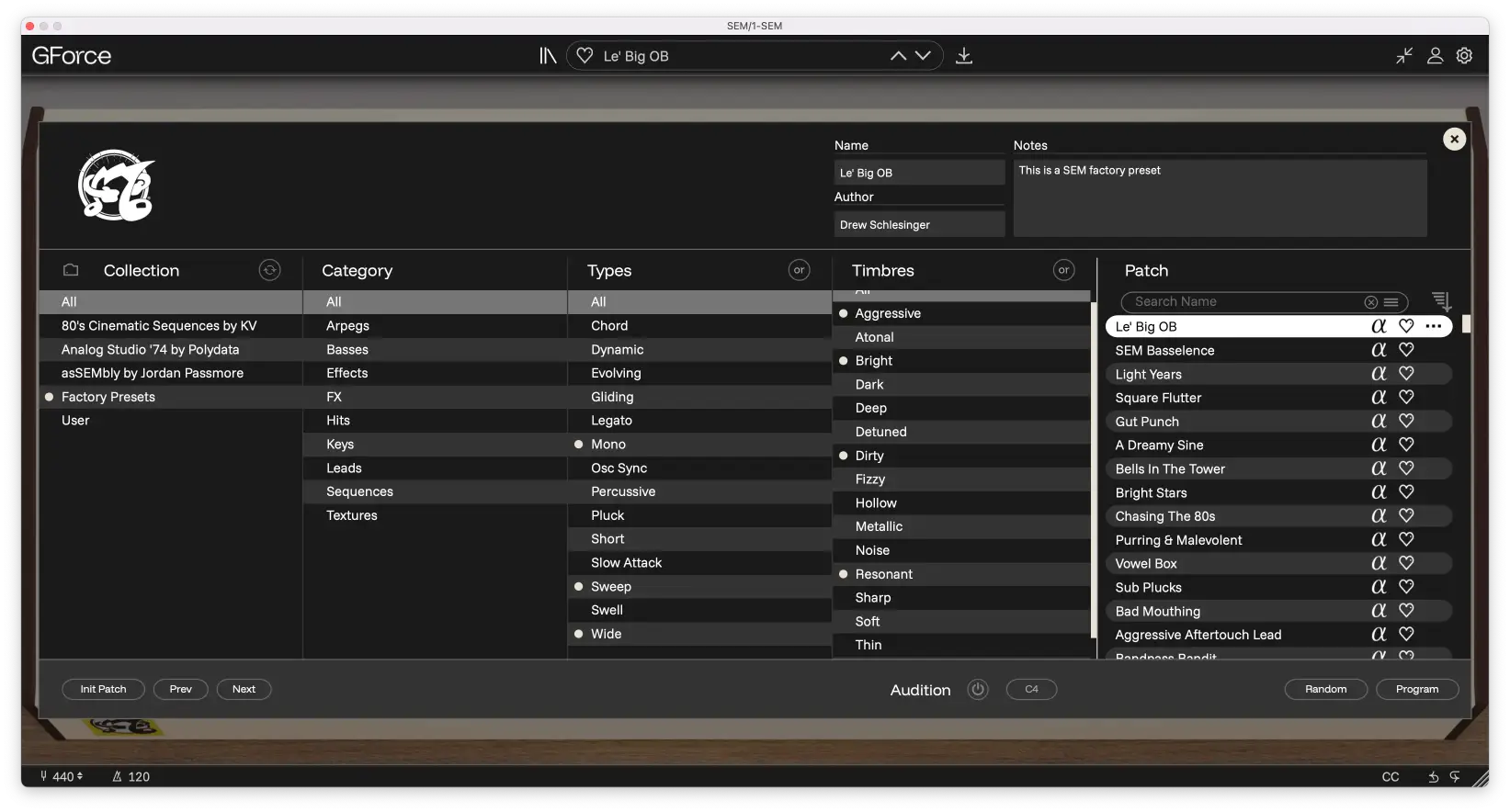The image size is (1510, 812).
Task: Deselect the Aggressive timbre filter
Action: pos(961,314)
